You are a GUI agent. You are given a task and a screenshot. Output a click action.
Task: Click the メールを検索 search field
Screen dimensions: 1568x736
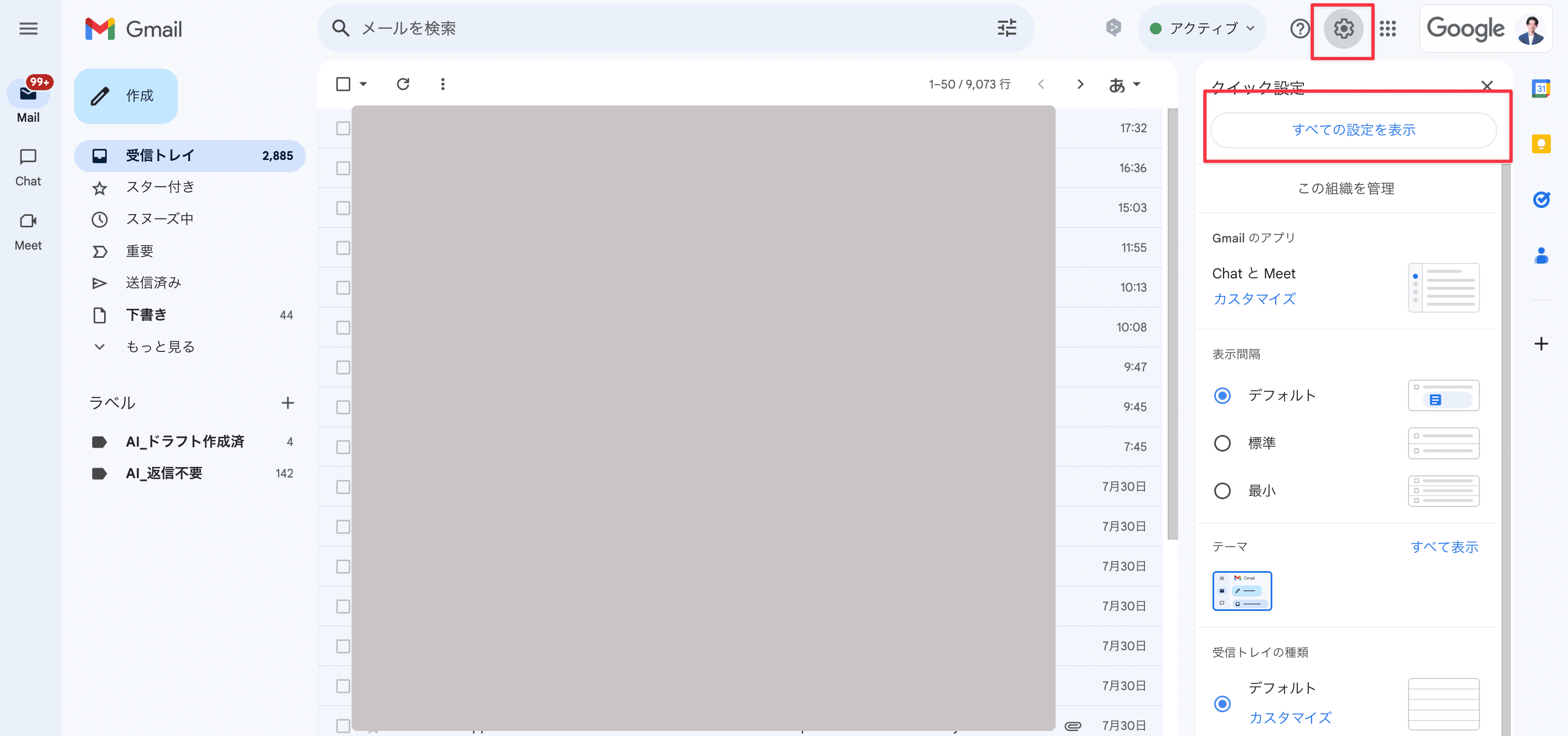coord(608,29)
